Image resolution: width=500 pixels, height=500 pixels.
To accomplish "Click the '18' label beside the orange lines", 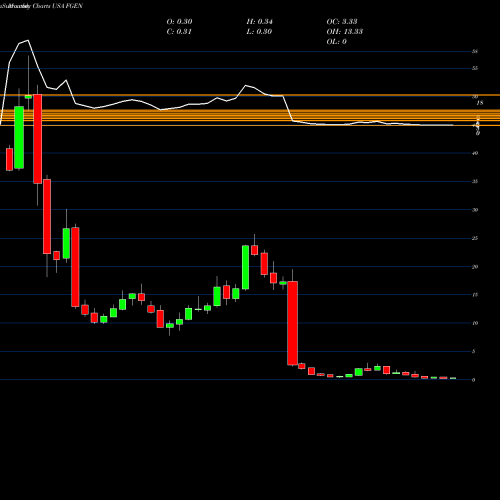I will click(480, 103).
